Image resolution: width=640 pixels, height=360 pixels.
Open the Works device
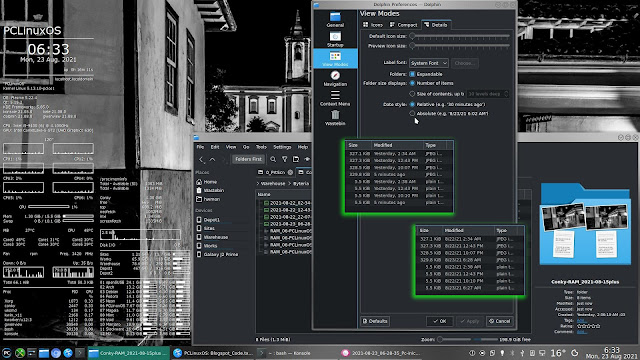pos(207,245)
